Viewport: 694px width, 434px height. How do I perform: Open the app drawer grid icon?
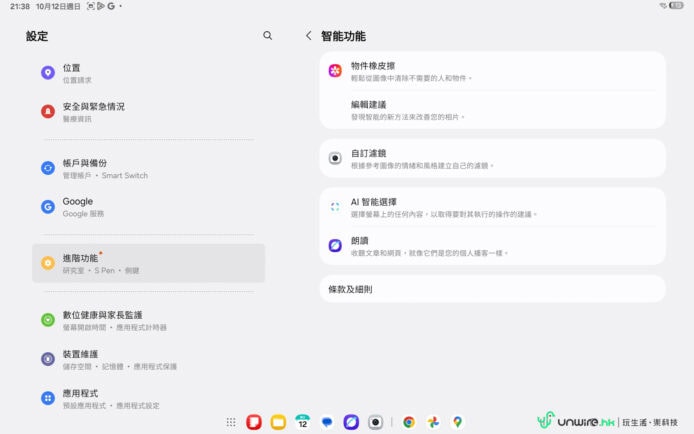231,422
